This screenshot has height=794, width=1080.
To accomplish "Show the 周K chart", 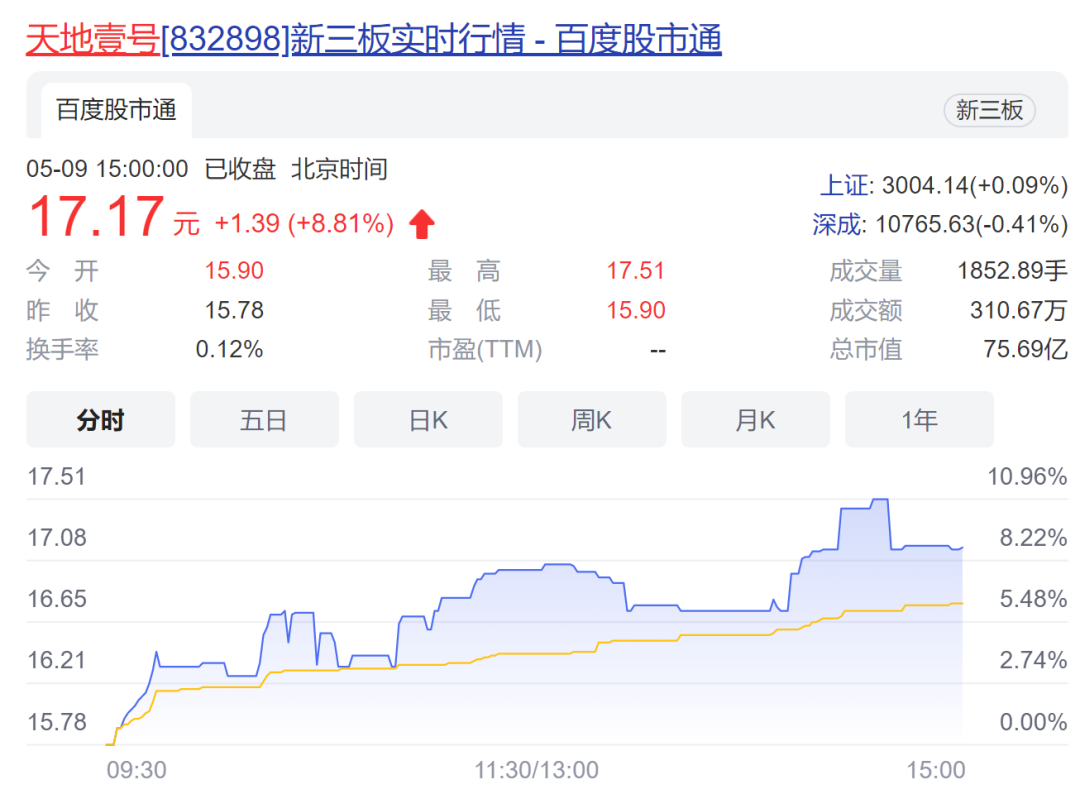I will [592, 420].
